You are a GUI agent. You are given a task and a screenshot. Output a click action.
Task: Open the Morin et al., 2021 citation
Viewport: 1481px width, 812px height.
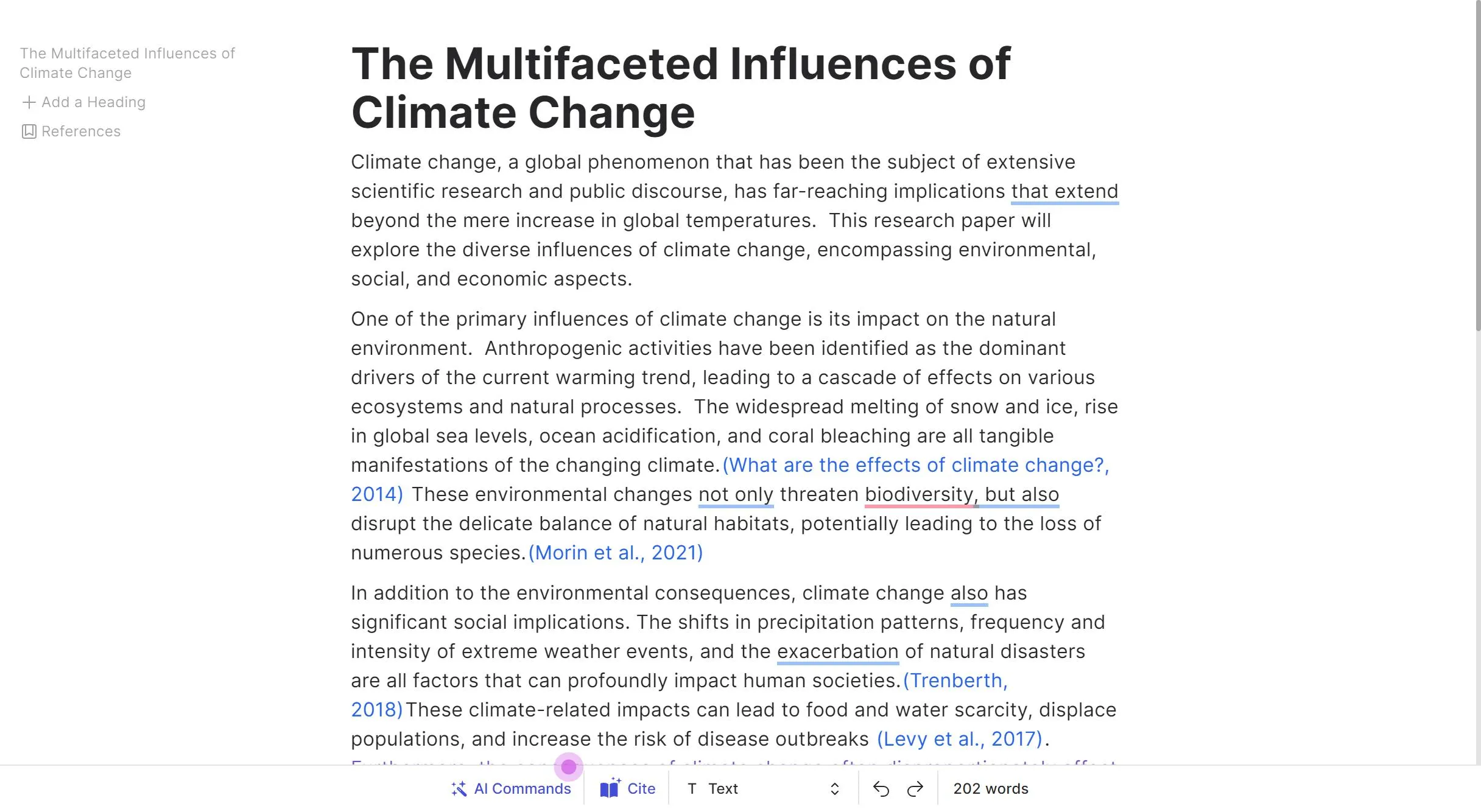[615, 553]
